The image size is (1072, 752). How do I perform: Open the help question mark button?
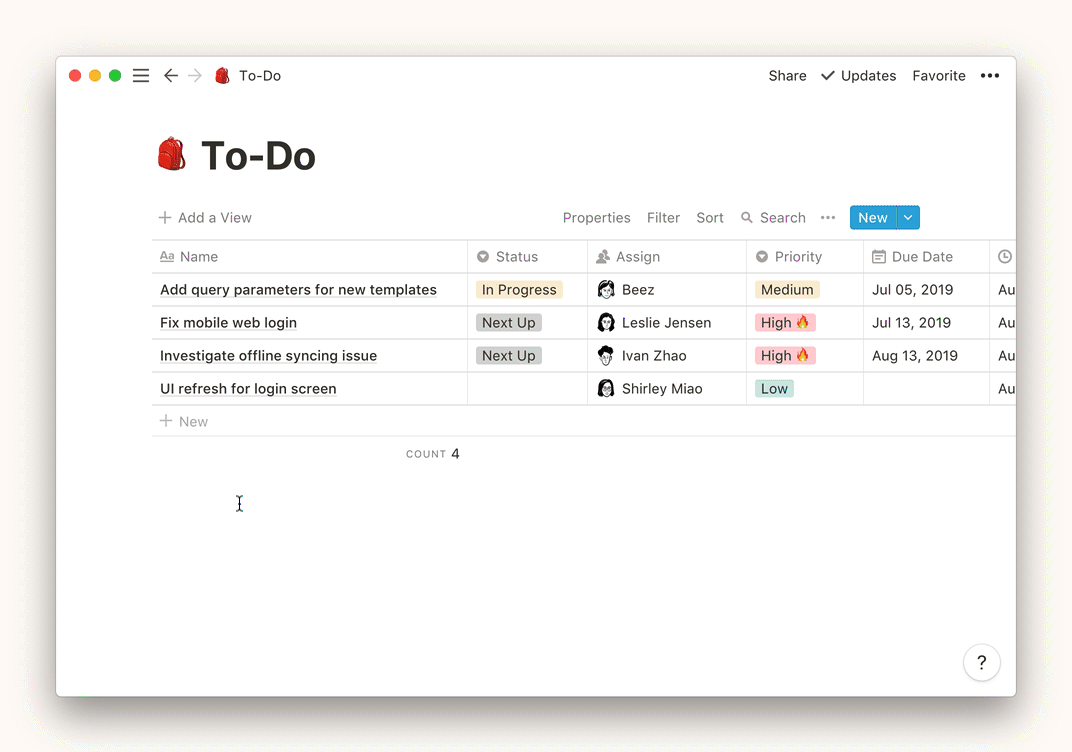pos(981,662)
